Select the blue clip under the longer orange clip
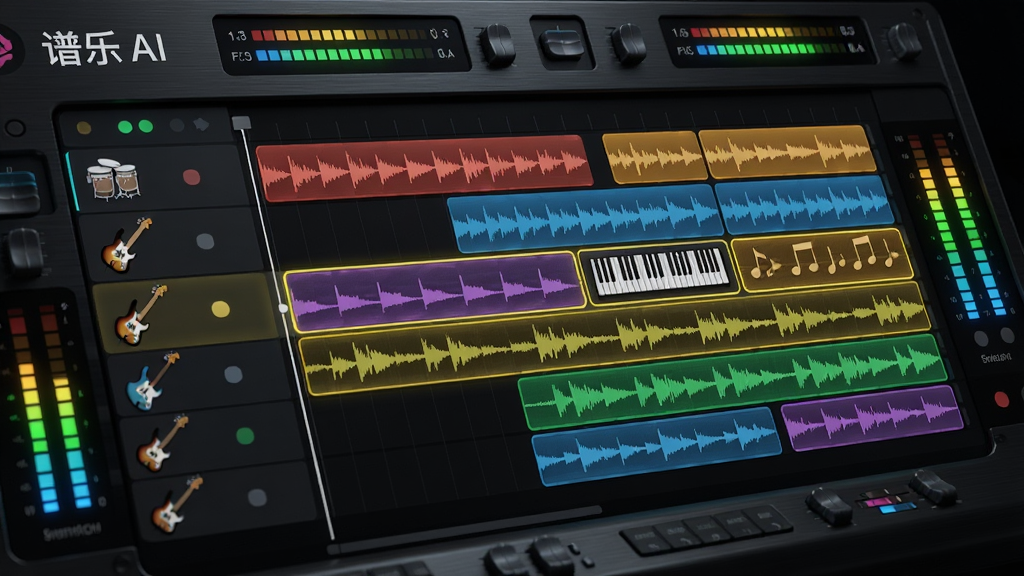Image resolution: width=1024 pixels, height=576 pixels. coord(804,203)
